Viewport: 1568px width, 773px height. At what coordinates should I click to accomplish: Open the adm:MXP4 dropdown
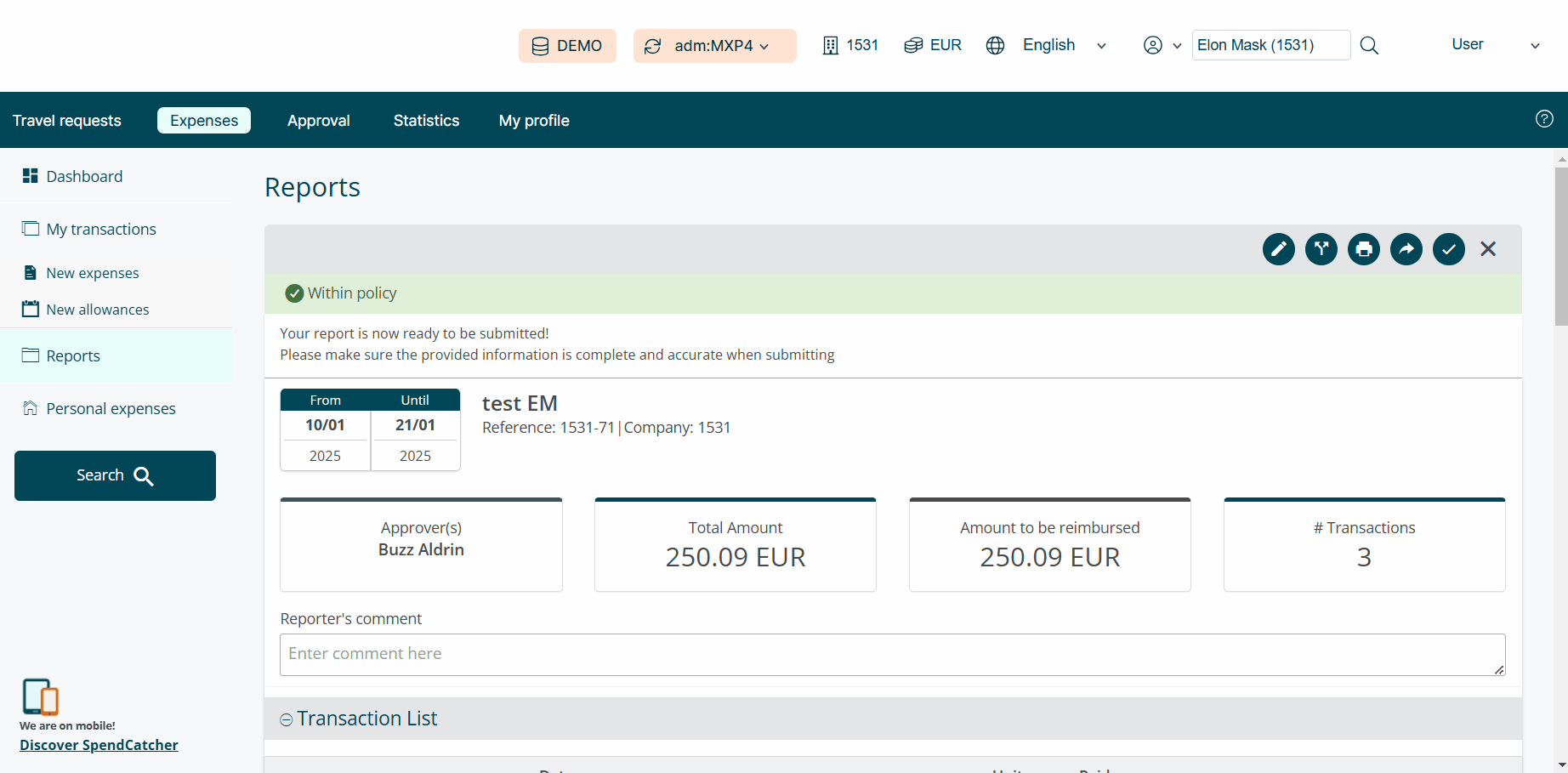(x=714, y=46)
